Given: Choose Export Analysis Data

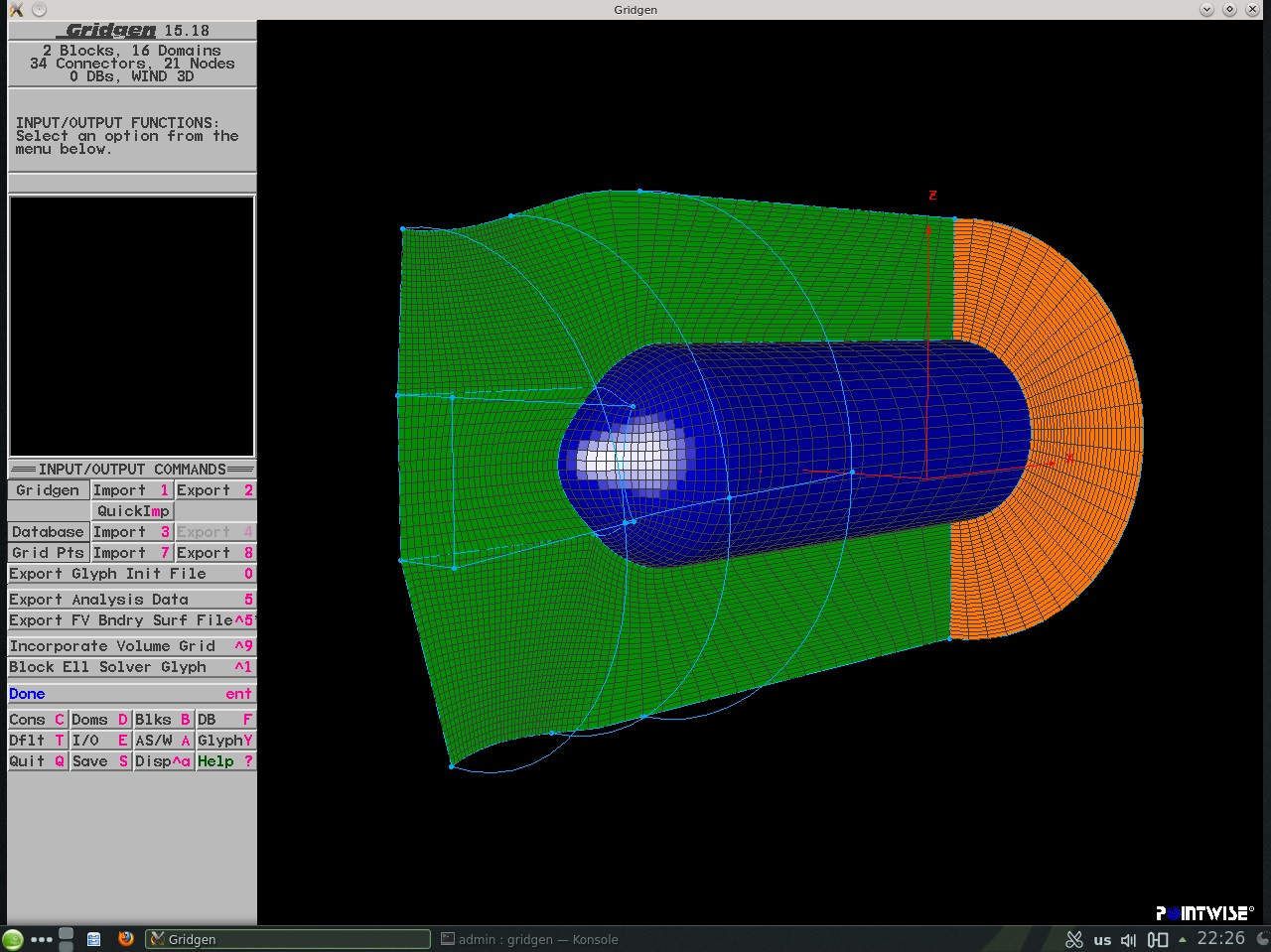Looking at the screenshot, I should click(131, 600).
